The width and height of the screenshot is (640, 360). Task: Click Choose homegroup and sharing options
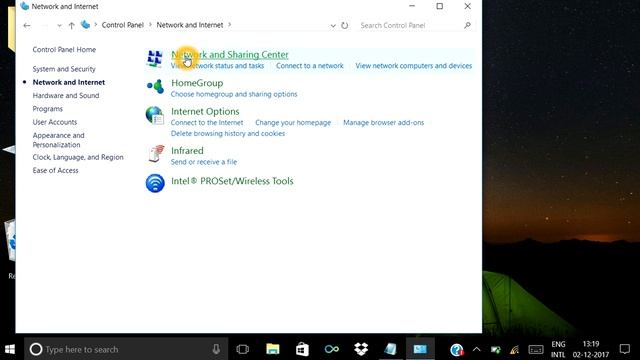[234, 94]
